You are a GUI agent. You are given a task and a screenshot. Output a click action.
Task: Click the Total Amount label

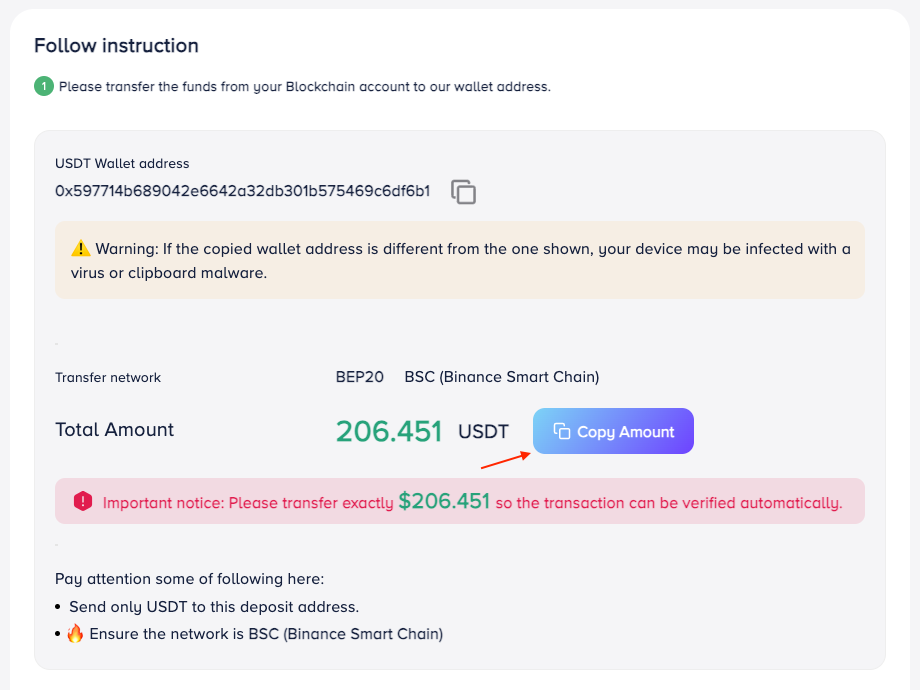(114, 430)
